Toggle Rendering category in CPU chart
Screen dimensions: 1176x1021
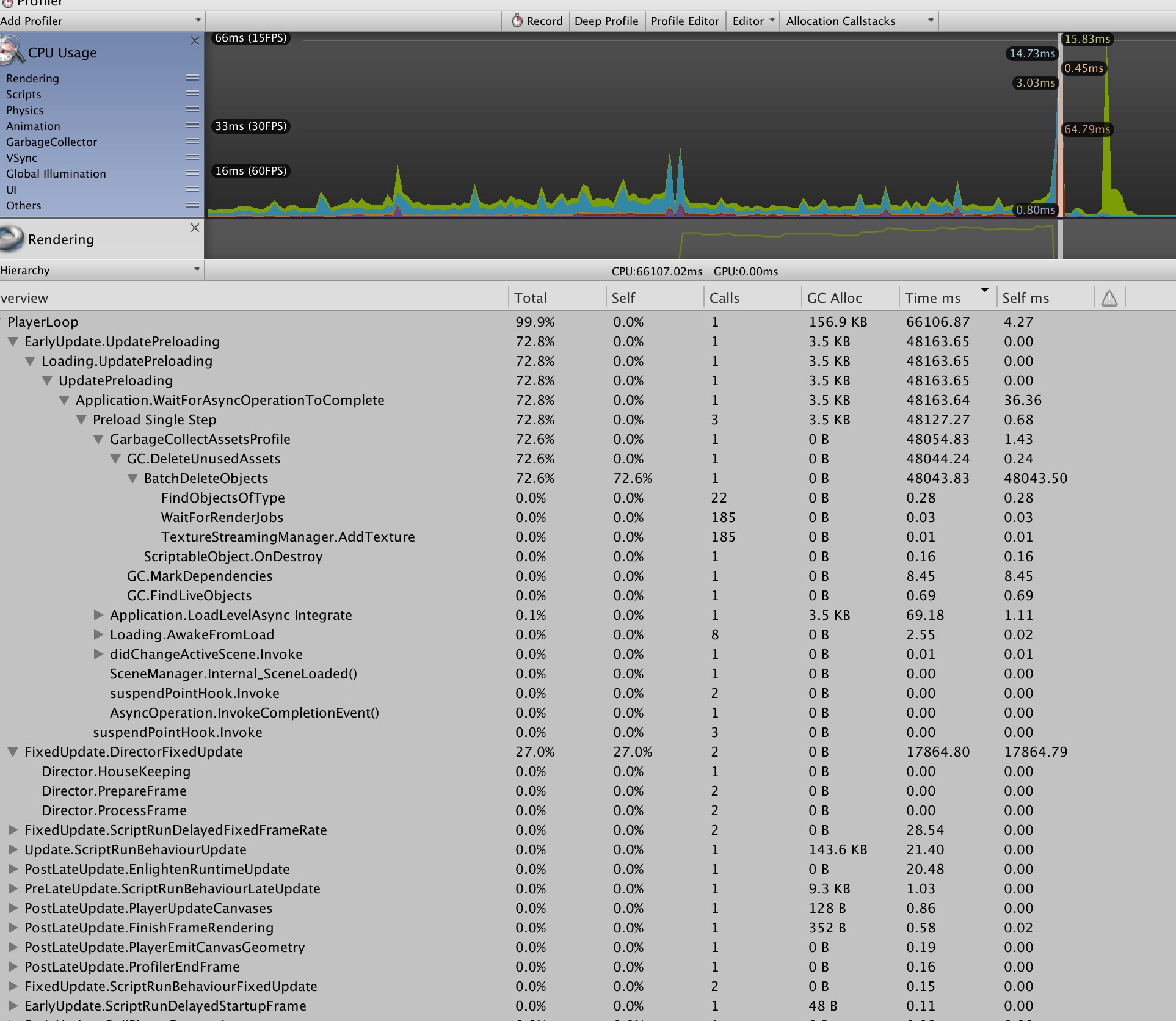(32, 78)
